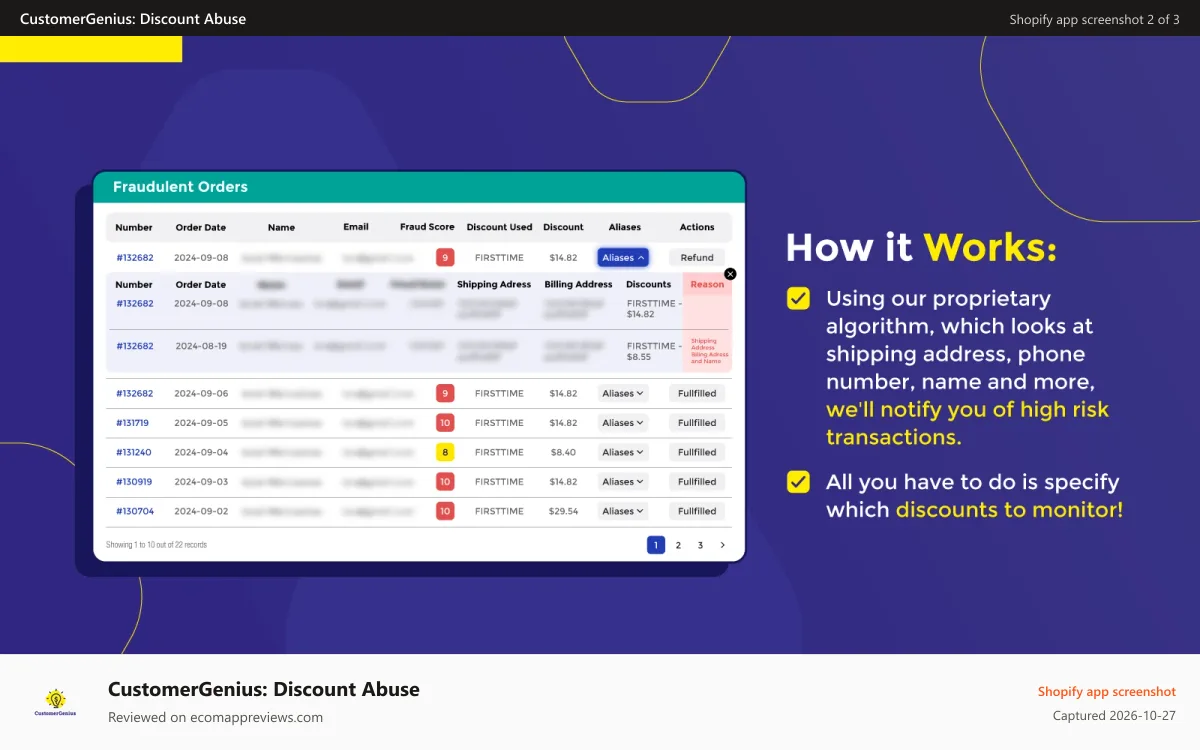Go to page 3 of the records

point(700,545)
